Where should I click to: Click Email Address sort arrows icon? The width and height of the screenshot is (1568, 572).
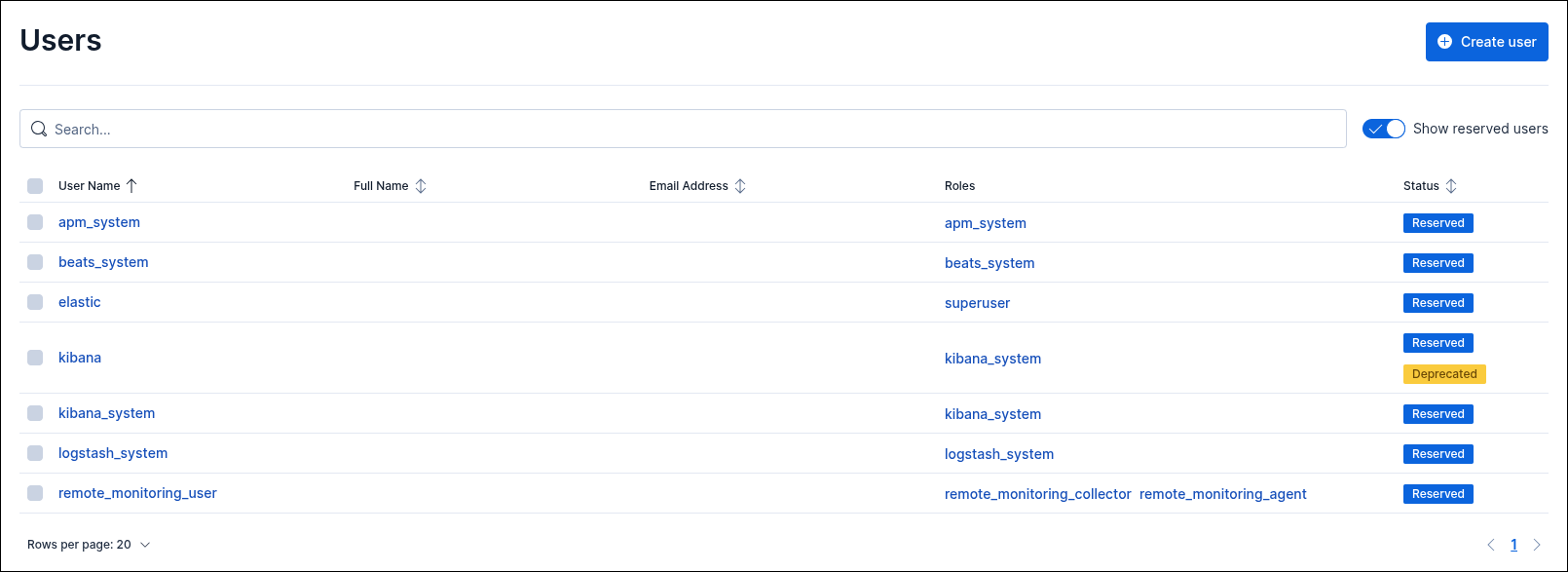click(x=740, y=185)
